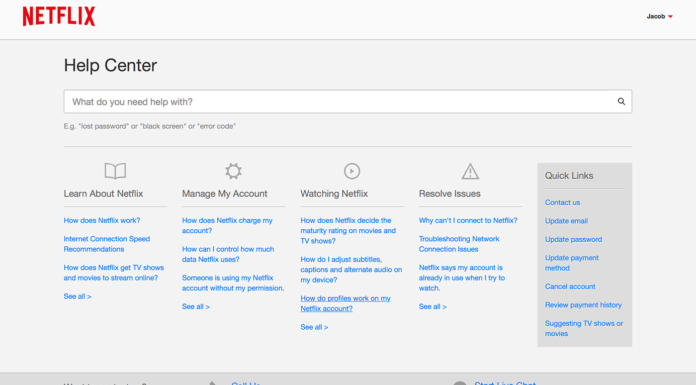This screenshot has width=696, height=385.
Task: Click Update payment method quick link
Action: (x=572, y=263)
